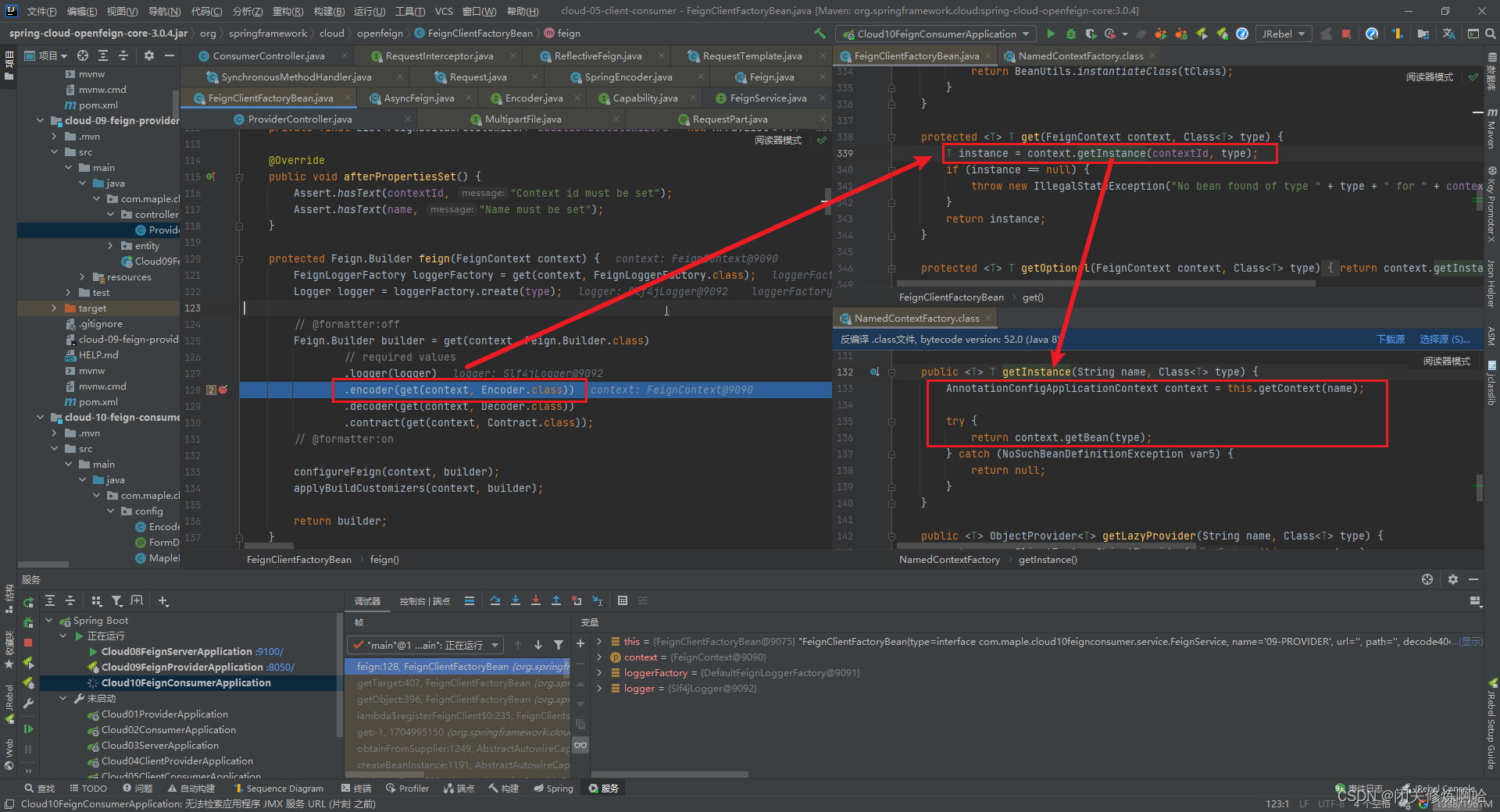Click Services panel gear options icon
This screenshot has height=812, width=1500.
tap(1453, 579)
